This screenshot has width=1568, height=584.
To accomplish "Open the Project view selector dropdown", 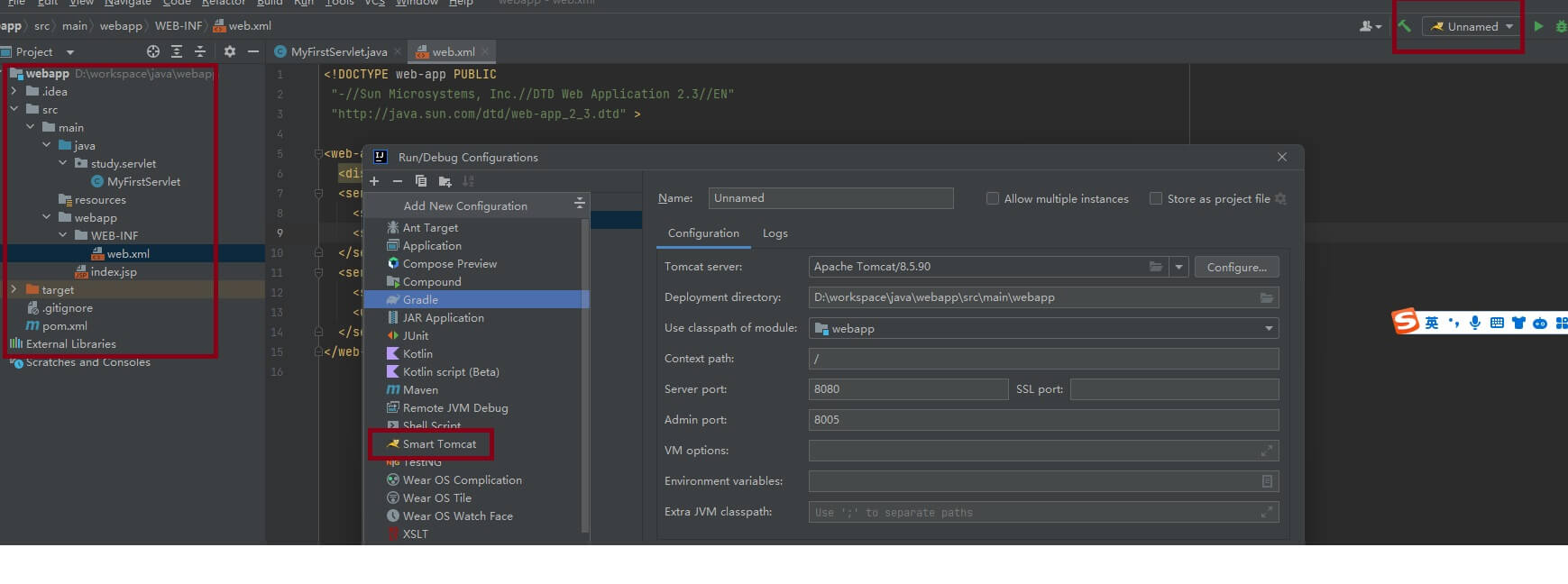I will (x=70, y=52).
